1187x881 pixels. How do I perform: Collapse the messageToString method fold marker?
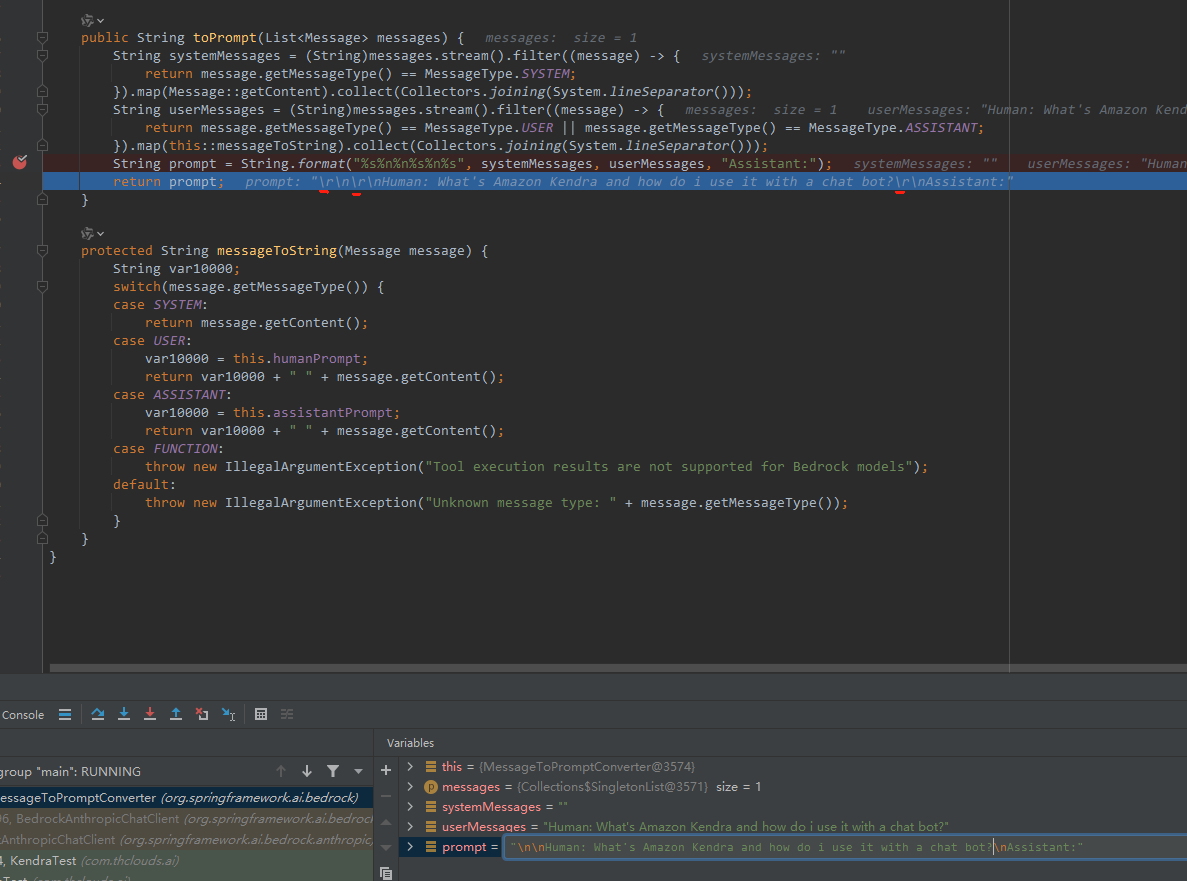(x=42, y=251)
